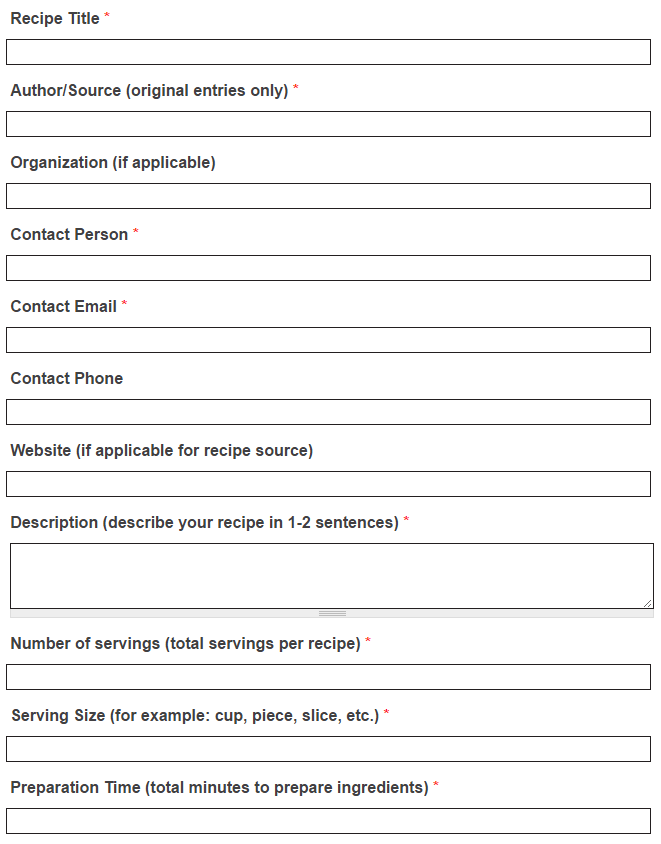Image resolution: width=661 pixels, height=844 pixels.
Task: Click the "Recipe Title" label text
Action: pos(55,19)
